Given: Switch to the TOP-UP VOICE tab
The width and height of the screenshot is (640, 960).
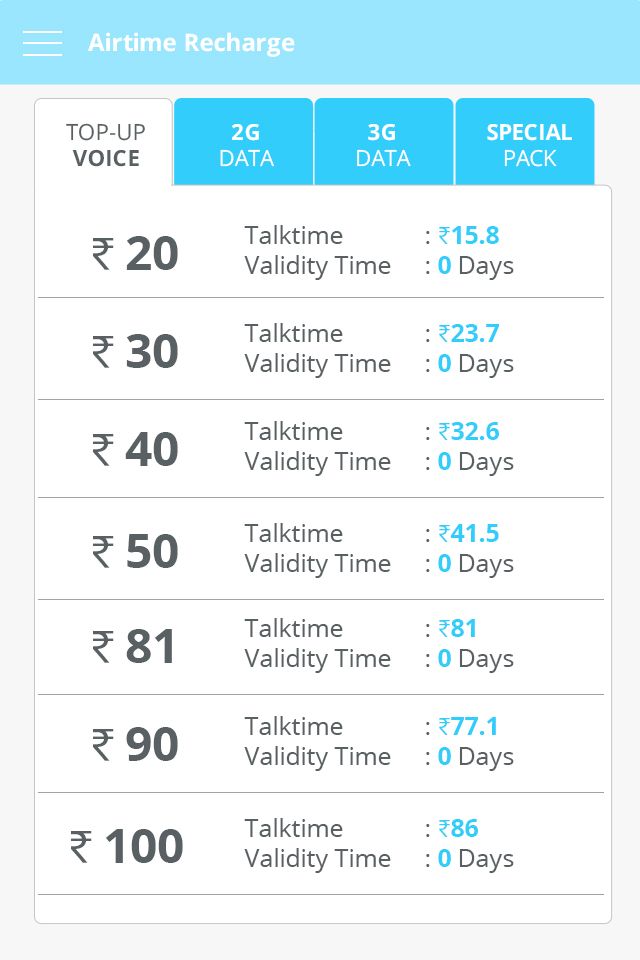Looking at the screenshot, I should click(x=104, y=142).
